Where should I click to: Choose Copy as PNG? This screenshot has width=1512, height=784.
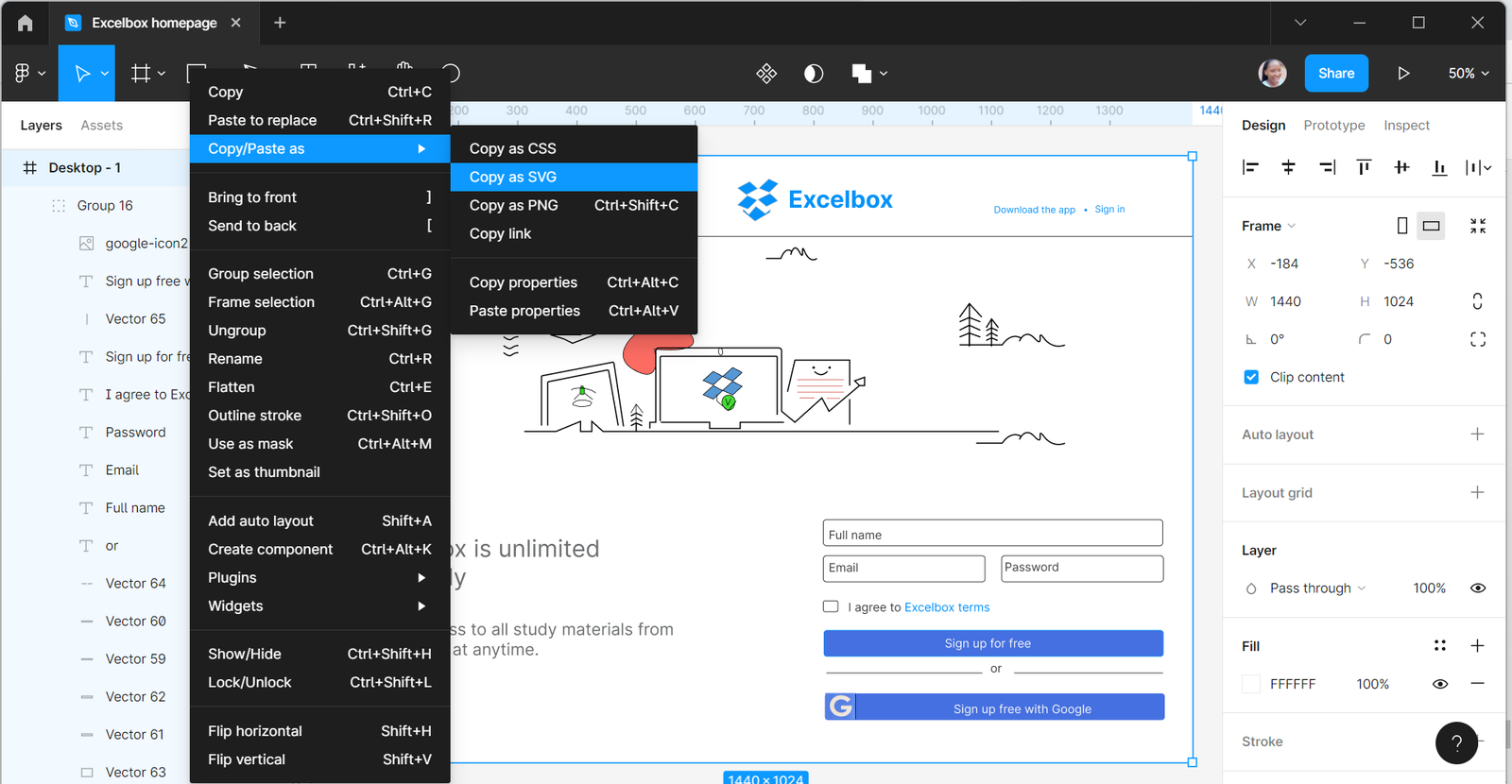point(574,205)
